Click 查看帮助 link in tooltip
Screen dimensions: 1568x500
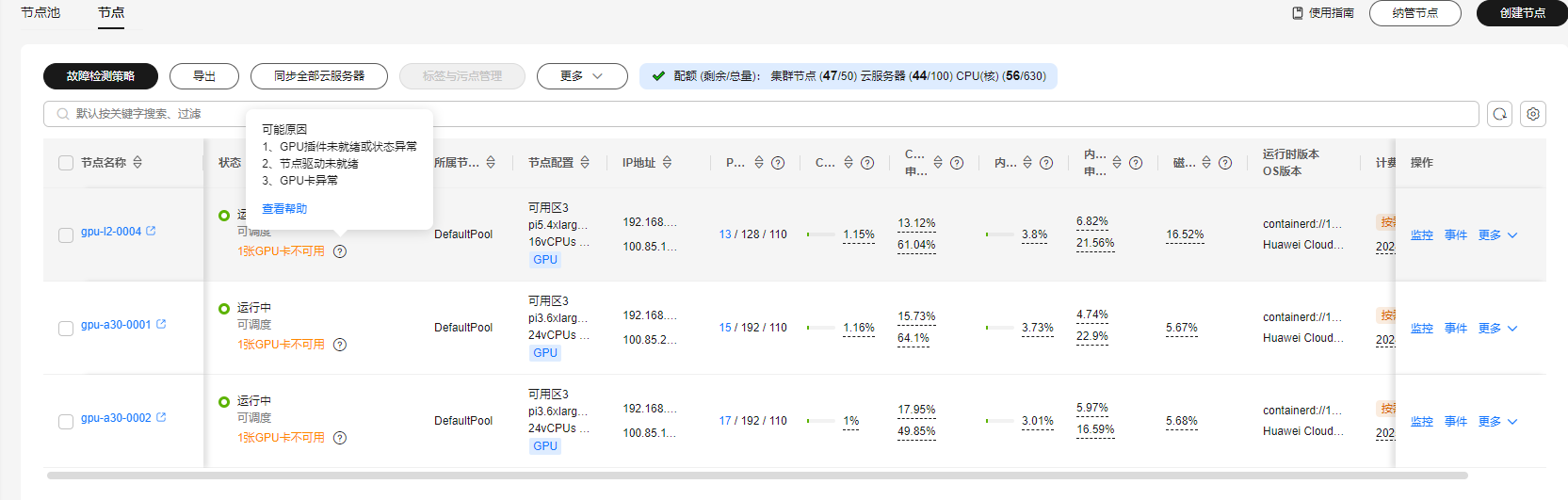[284, 209]
